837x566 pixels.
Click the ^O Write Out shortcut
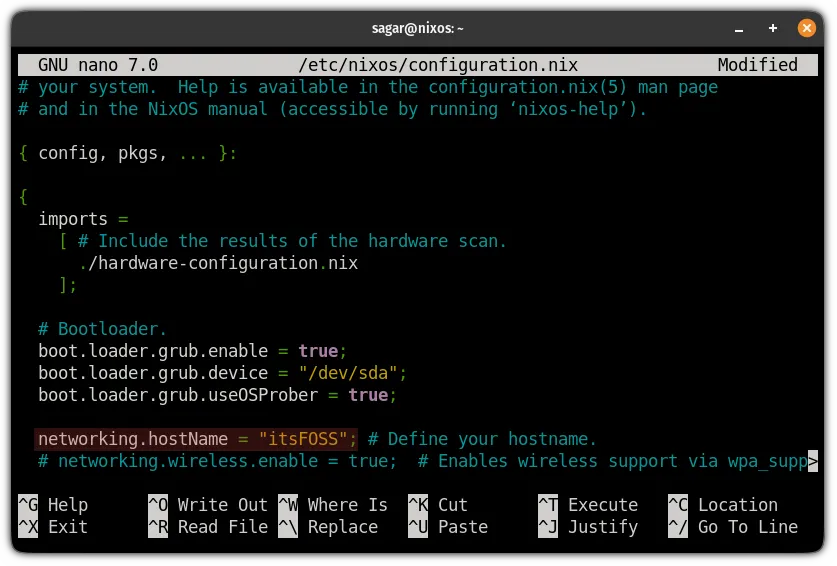coord(208,505)
